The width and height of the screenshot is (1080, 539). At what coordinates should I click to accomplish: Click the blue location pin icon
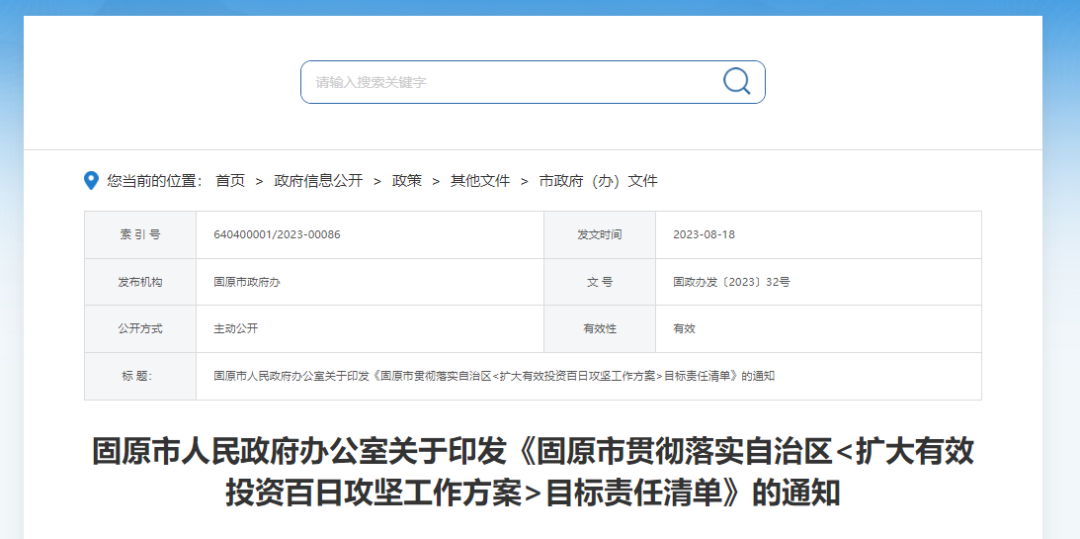pyautogui.click(x=91, y=180)
